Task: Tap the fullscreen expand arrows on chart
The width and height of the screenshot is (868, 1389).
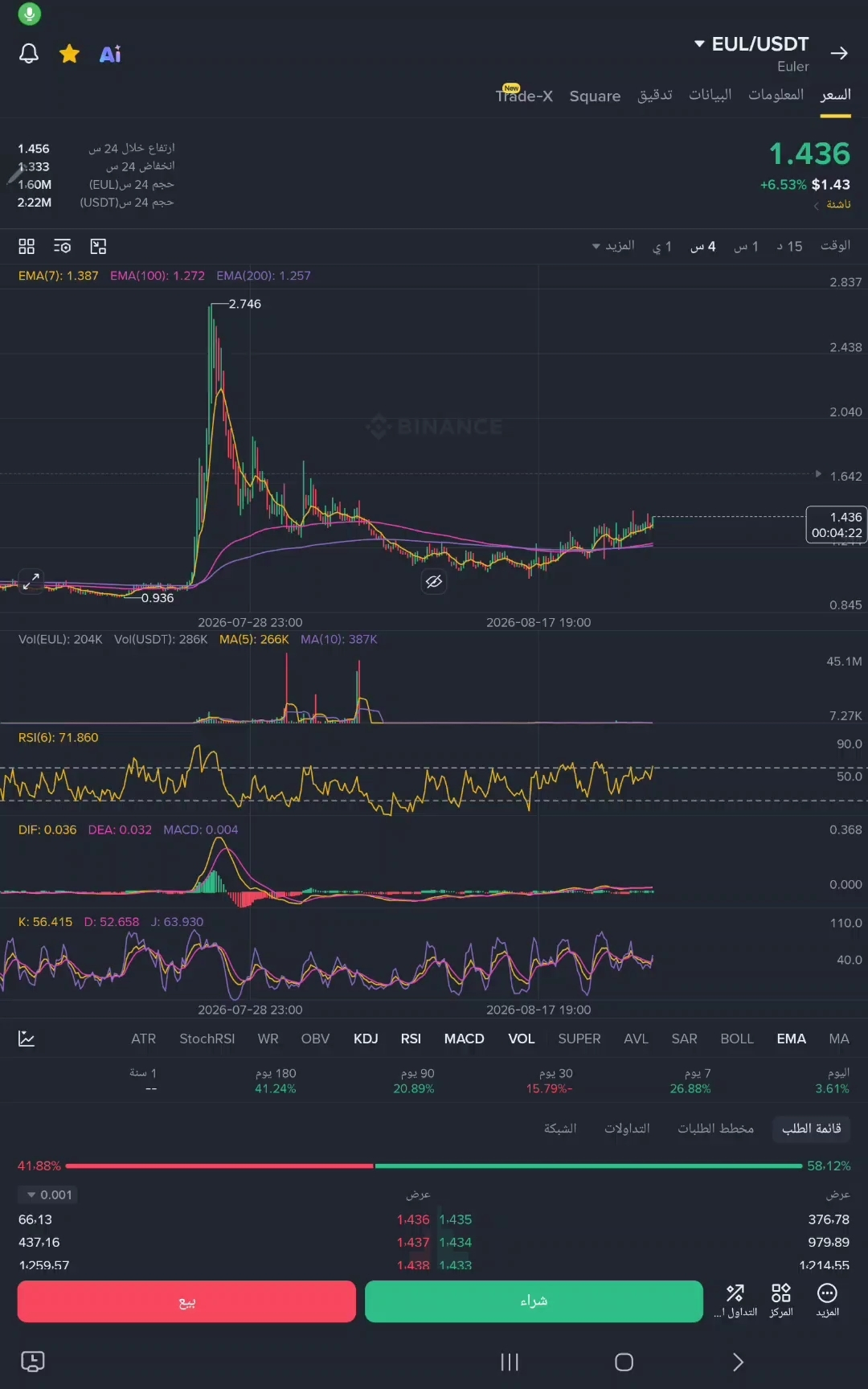Action: (31, 580)
